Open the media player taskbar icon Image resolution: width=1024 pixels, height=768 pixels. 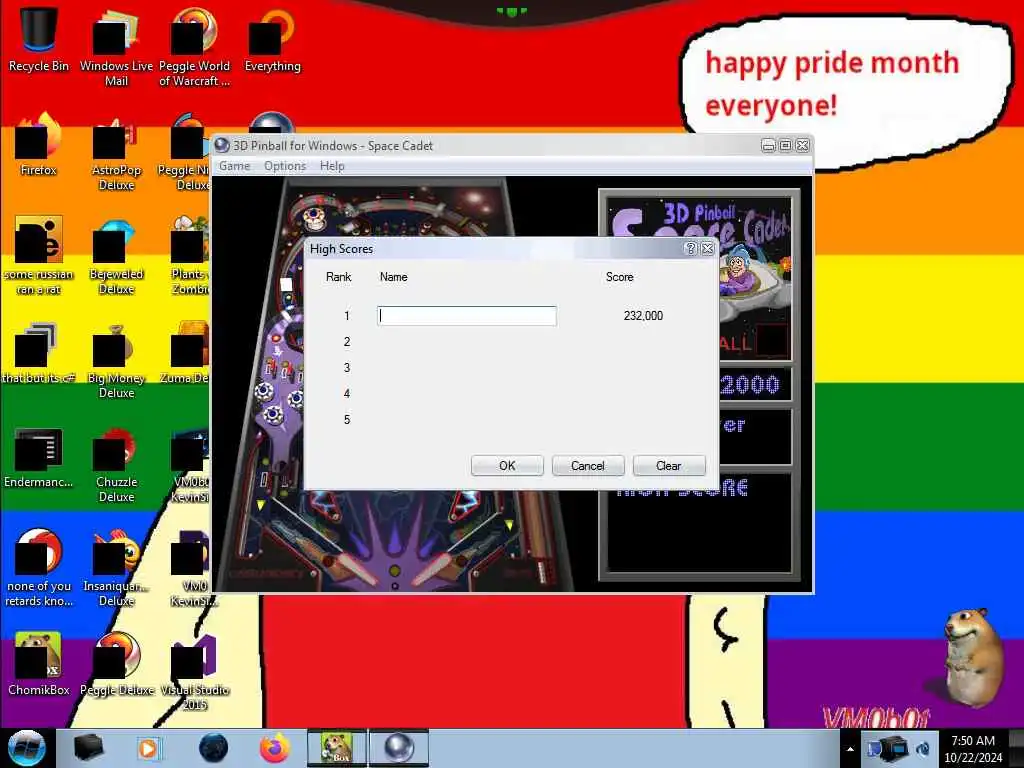(148, 748)
